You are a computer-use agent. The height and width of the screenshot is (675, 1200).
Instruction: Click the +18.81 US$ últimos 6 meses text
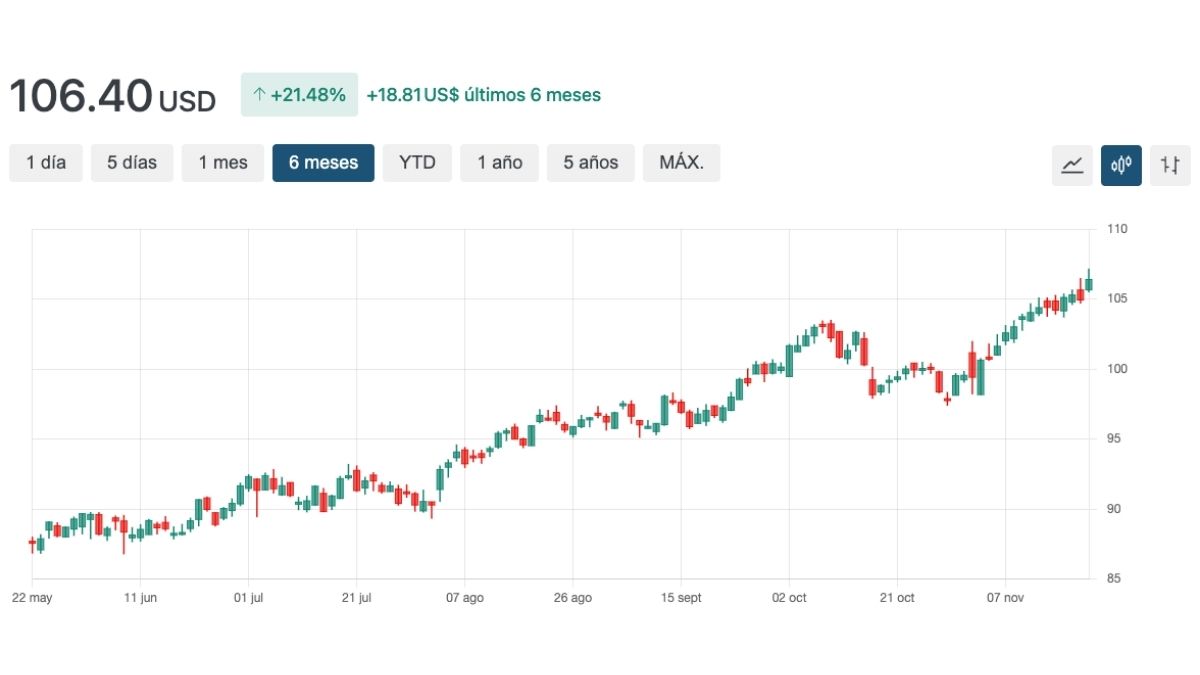(x=483, y=95)
